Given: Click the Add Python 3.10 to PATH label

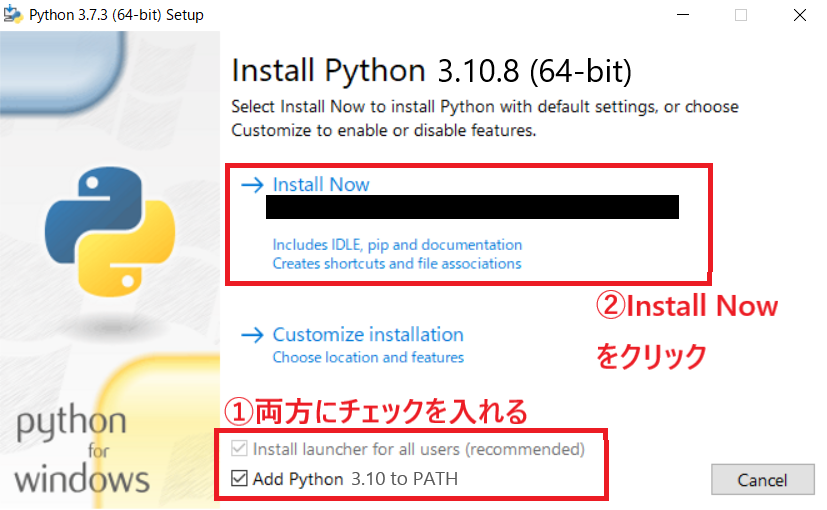Looking at the screenshot, I should coord(355,479).
